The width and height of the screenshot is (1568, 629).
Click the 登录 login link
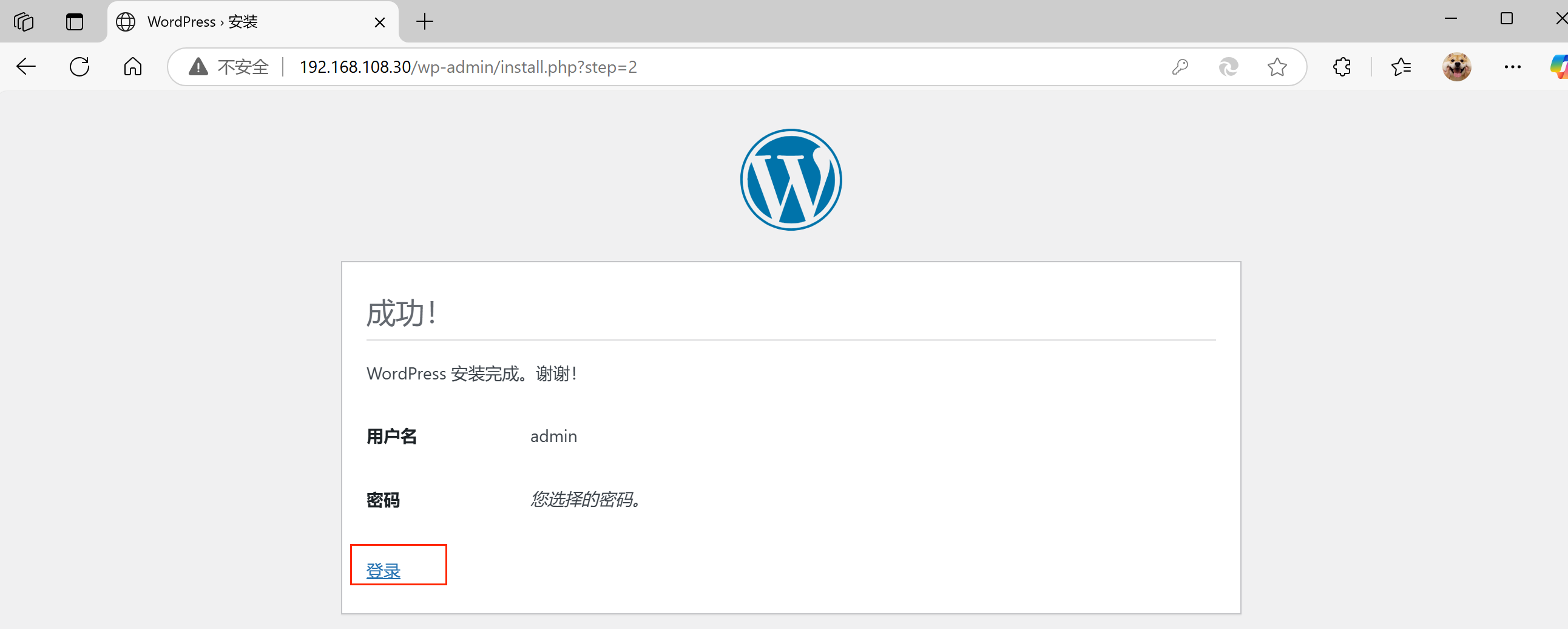click(x=384, y=571)
